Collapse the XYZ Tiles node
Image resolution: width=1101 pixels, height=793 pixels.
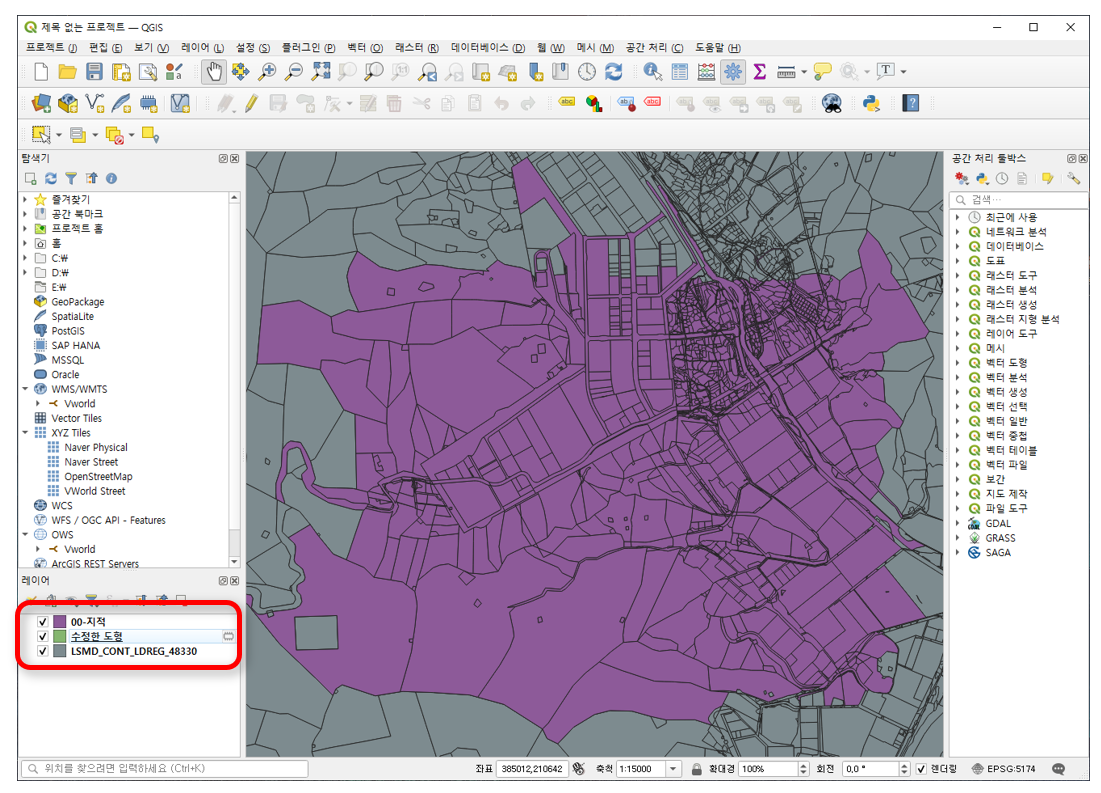(x=25, y=433)
